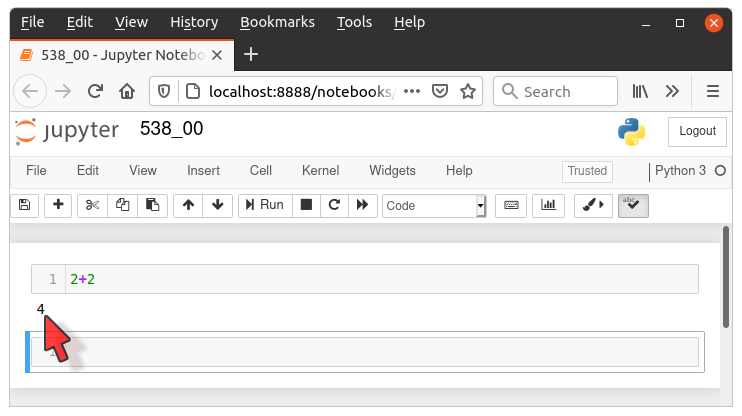Screen dimensions: 742x416
Task: Toggle the Trusted notebook indicator
Action: coord(587,171)
